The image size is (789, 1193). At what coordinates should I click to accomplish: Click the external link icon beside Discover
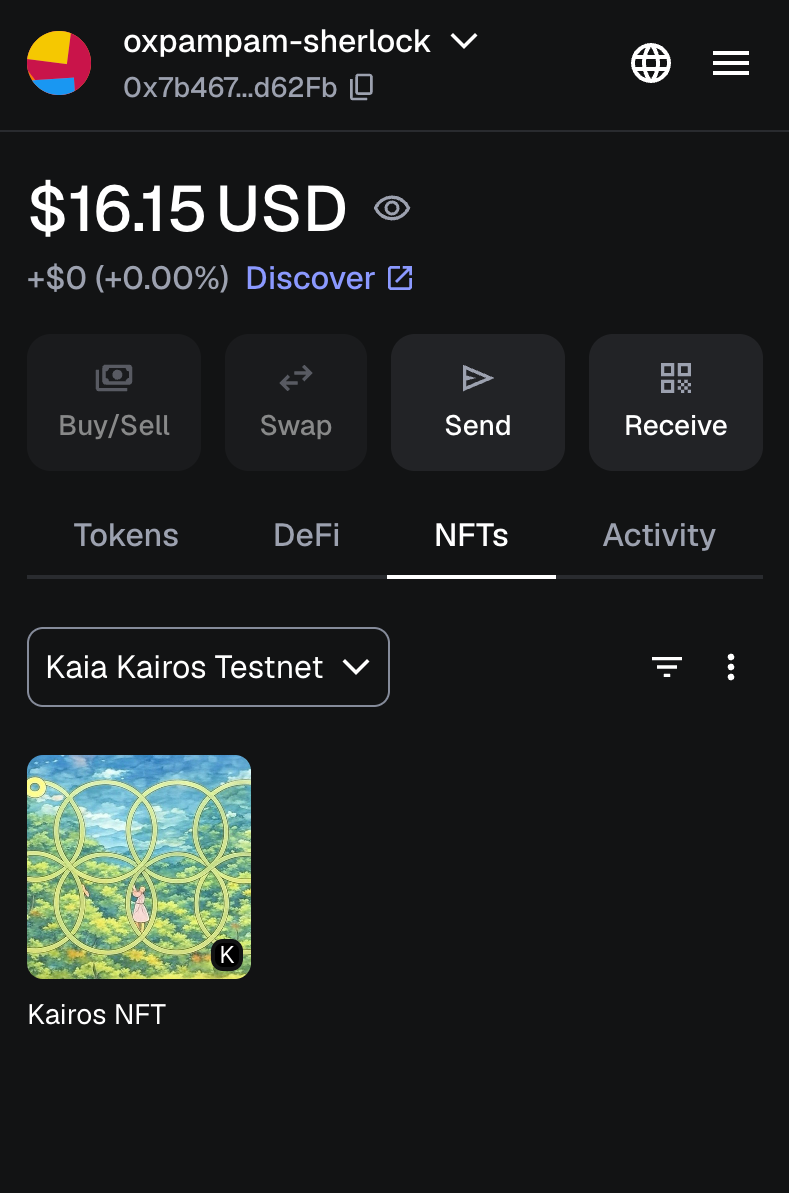click(400, 278)
